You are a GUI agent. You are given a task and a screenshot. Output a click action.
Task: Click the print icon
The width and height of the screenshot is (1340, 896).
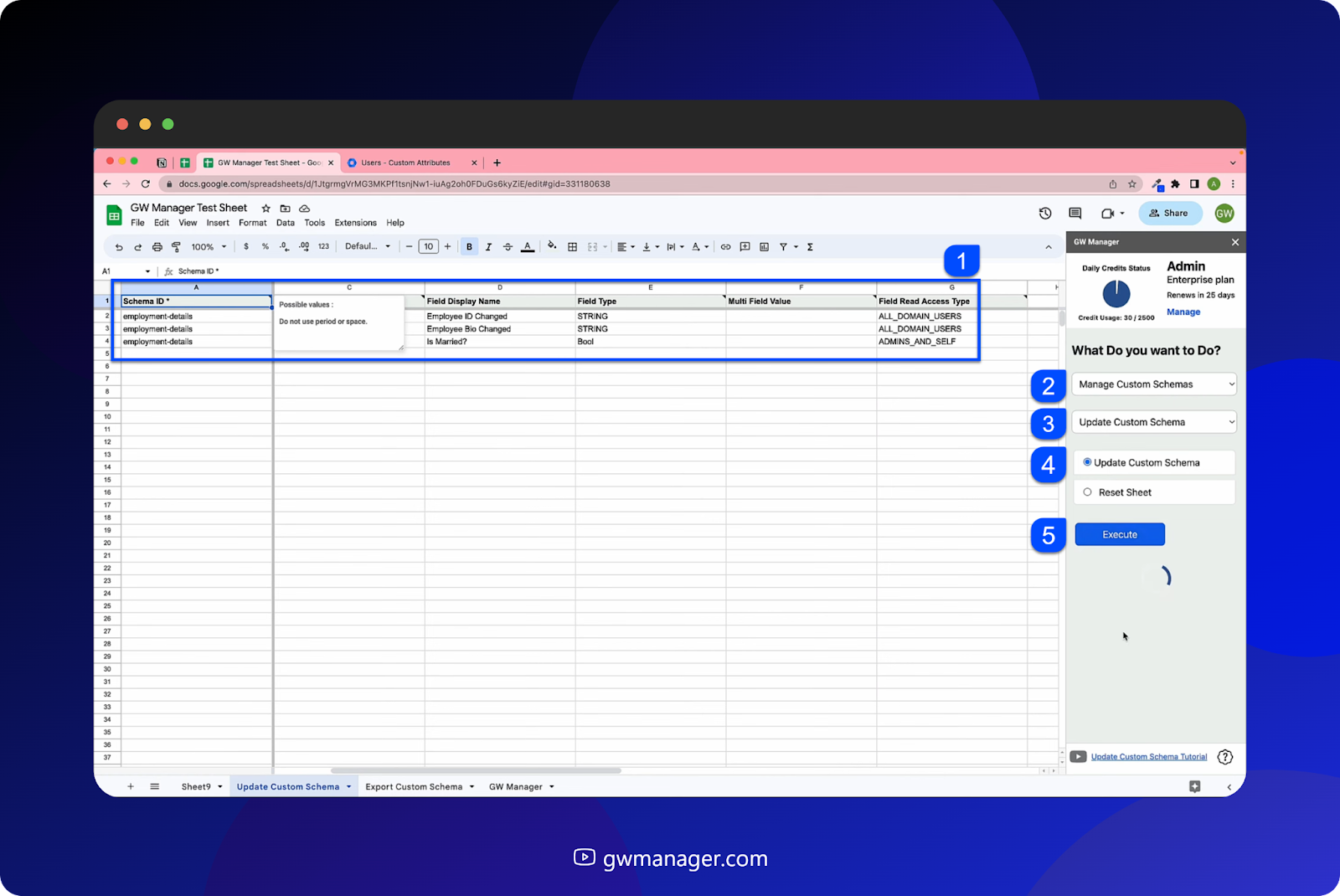(157, 246)
